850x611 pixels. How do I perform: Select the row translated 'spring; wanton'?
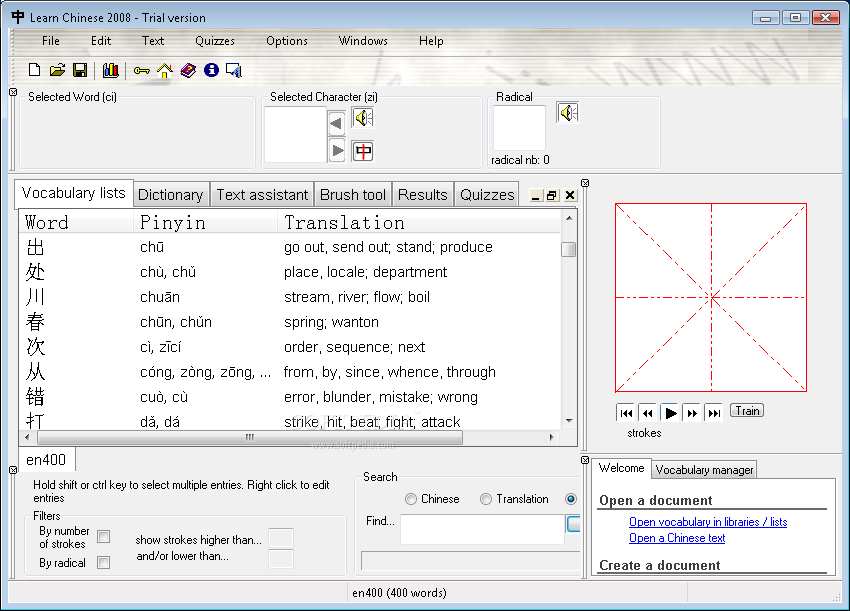[x=290, y=321]
